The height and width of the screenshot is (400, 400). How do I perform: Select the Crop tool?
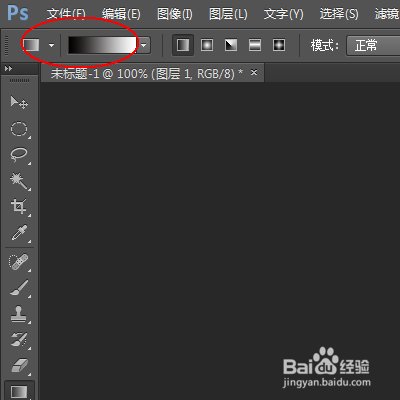(x=19, y=206)
